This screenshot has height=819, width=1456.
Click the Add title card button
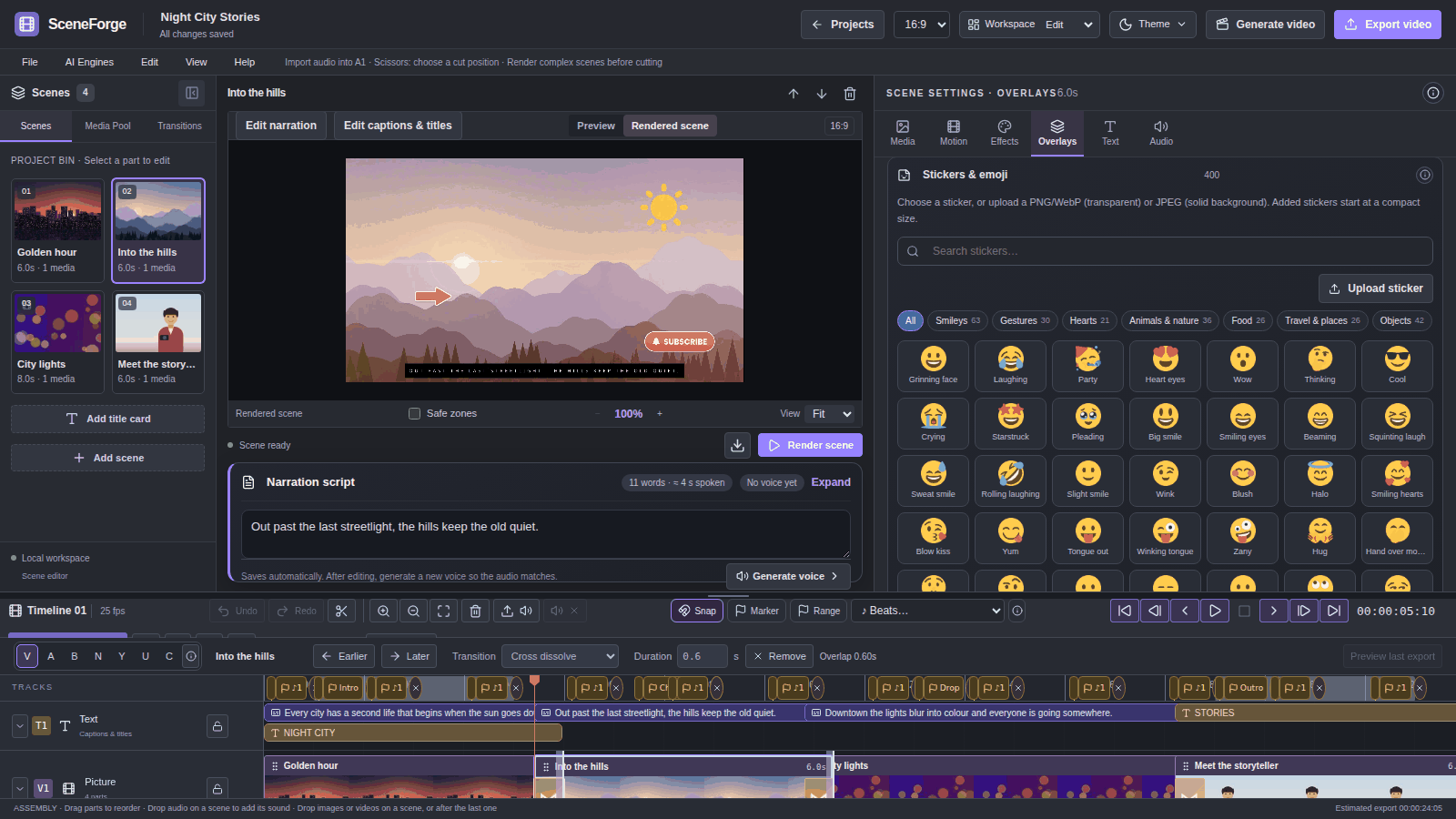pos(107,419)
